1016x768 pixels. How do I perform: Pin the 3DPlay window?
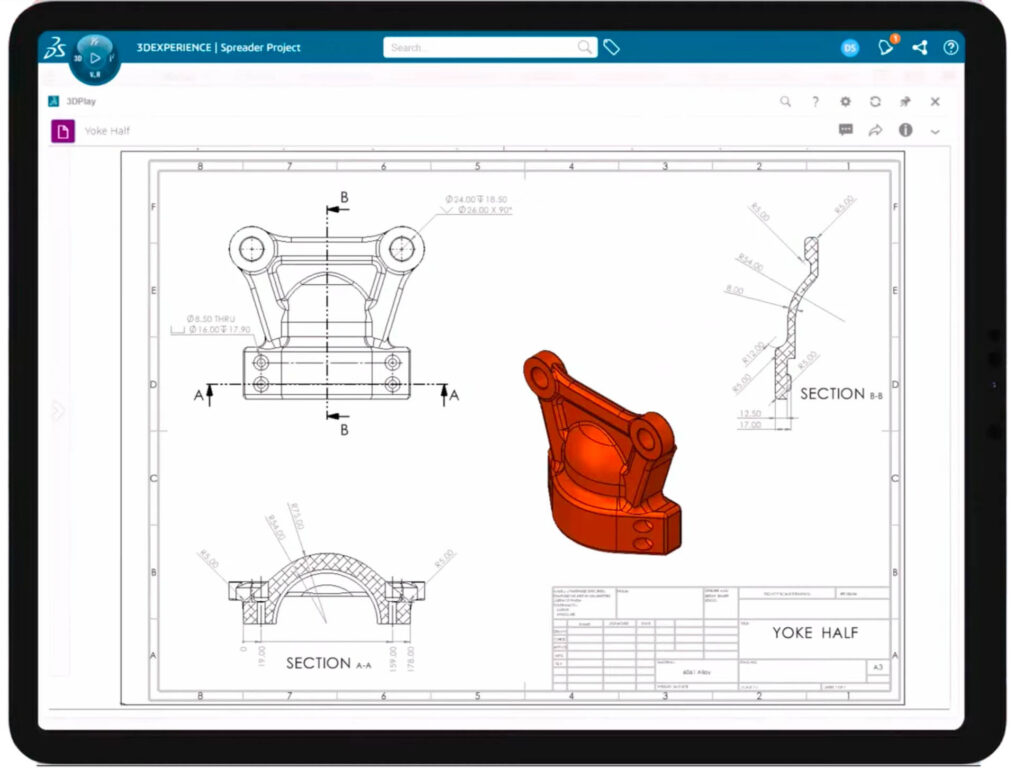coord(905,101)
